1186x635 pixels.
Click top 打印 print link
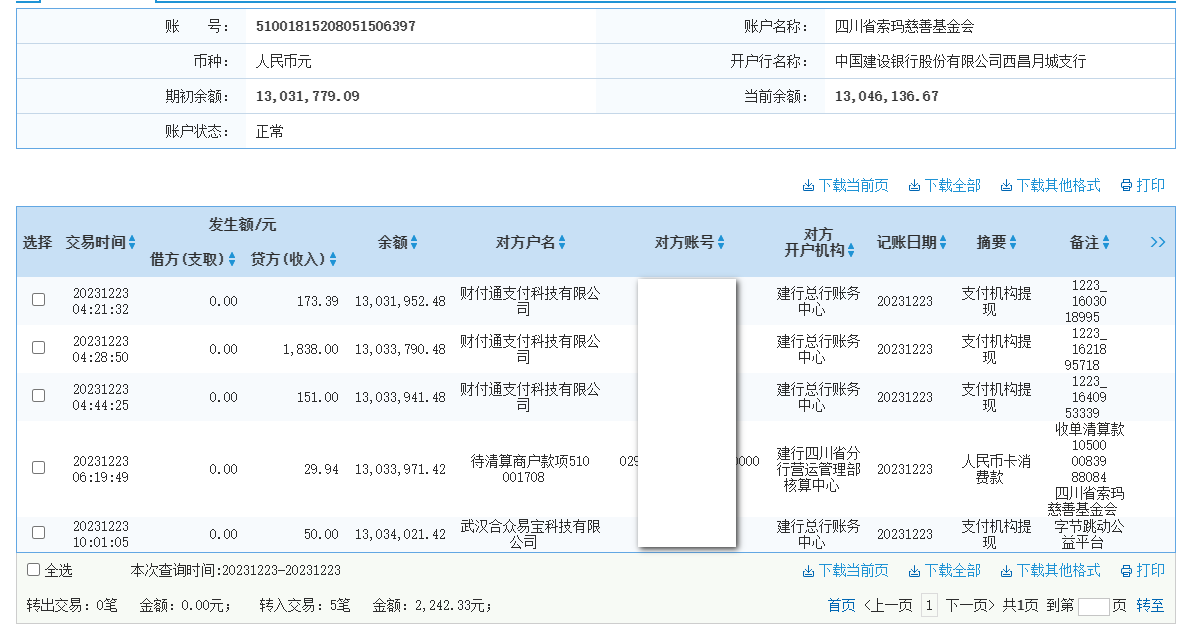point(1142,185)
